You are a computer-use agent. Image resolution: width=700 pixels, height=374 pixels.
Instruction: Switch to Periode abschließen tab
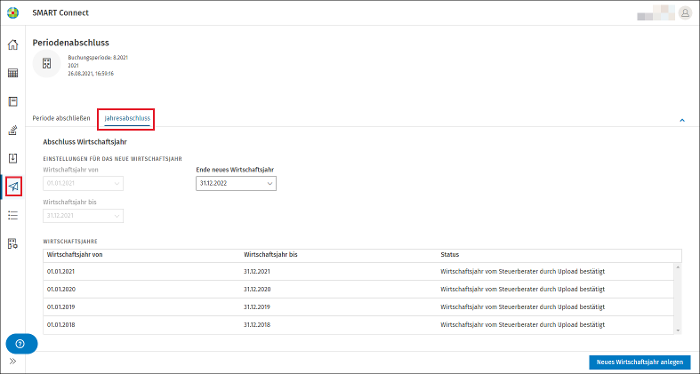pos(61,118)
